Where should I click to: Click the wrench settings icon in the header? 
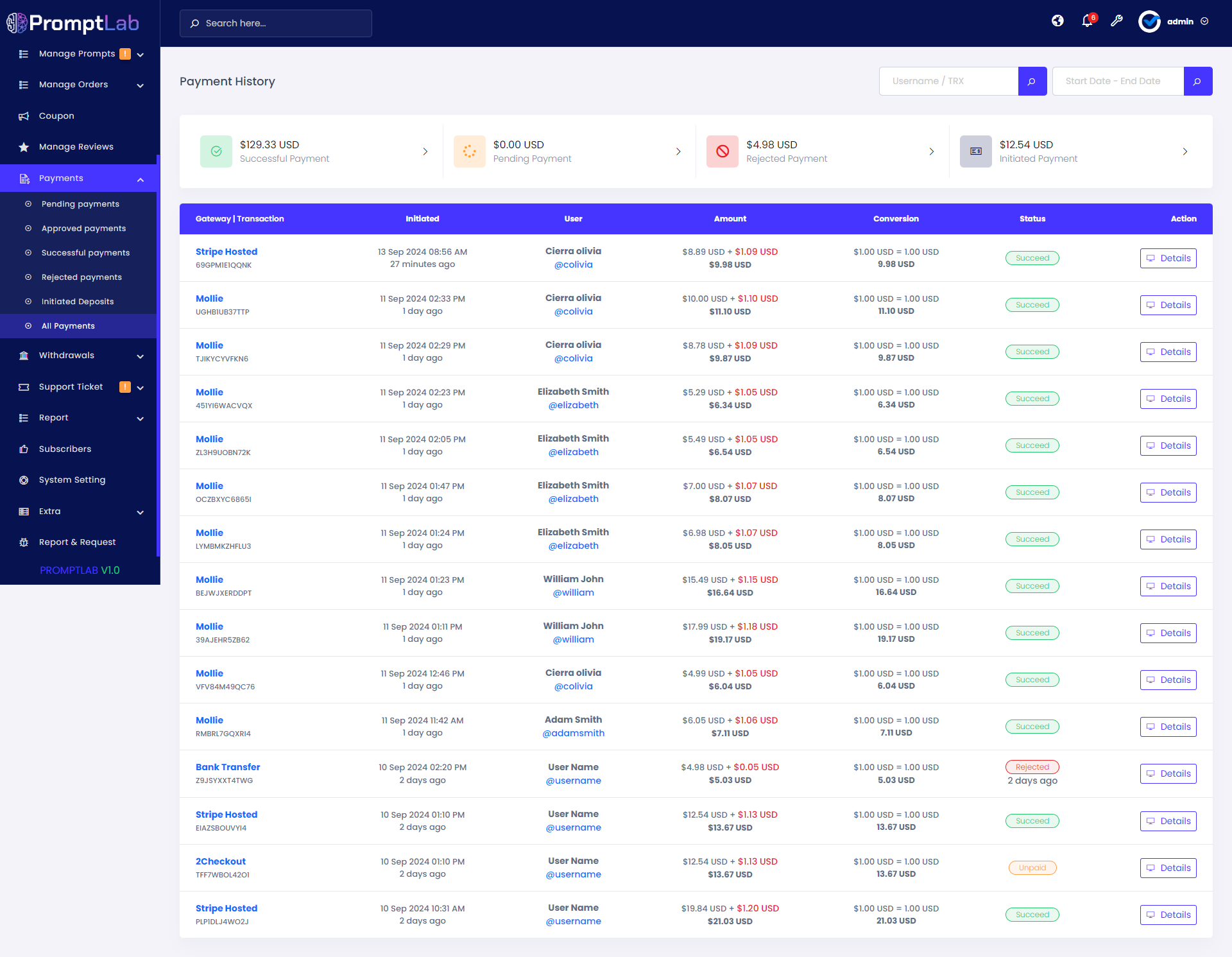(x=1116, y=21)
